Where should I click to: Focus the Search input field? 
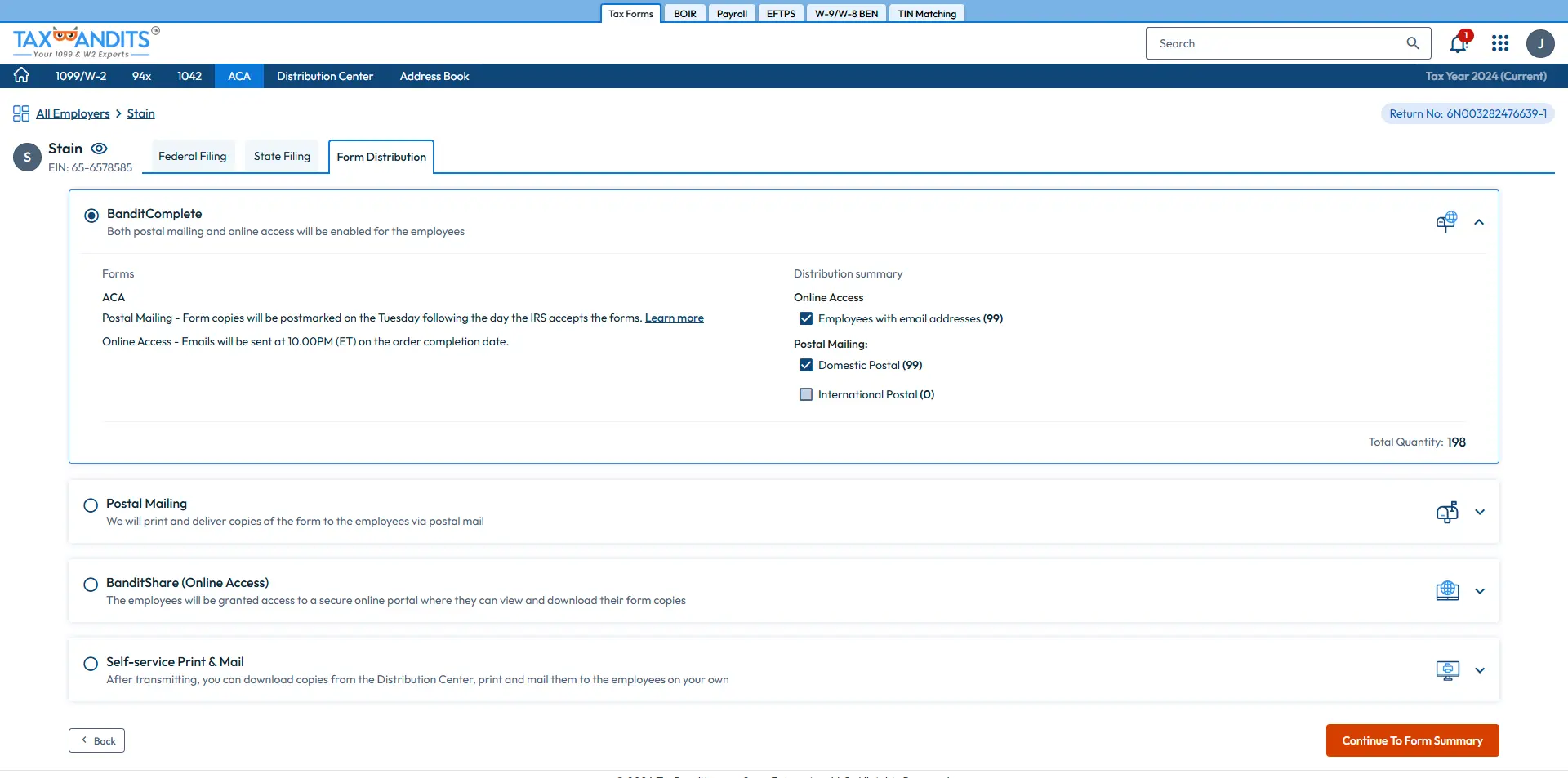pos(1278,43)
